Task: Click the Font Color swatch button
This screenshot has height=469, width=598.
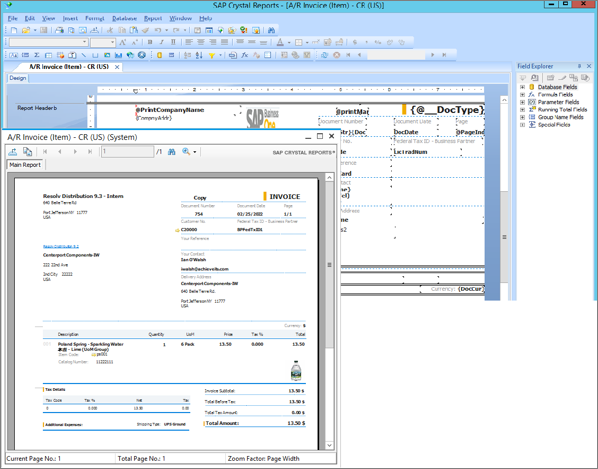Action: pyautogui.click(x=280, y=42)
